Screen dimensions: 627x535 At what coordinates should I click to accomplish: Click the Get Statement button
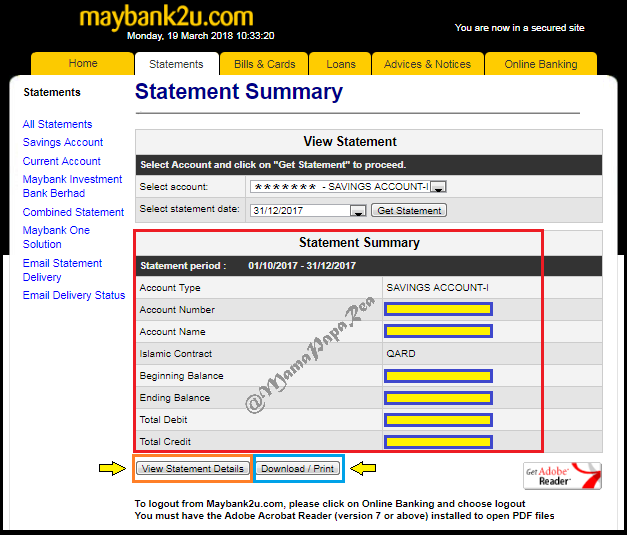[x=409, y=210]
